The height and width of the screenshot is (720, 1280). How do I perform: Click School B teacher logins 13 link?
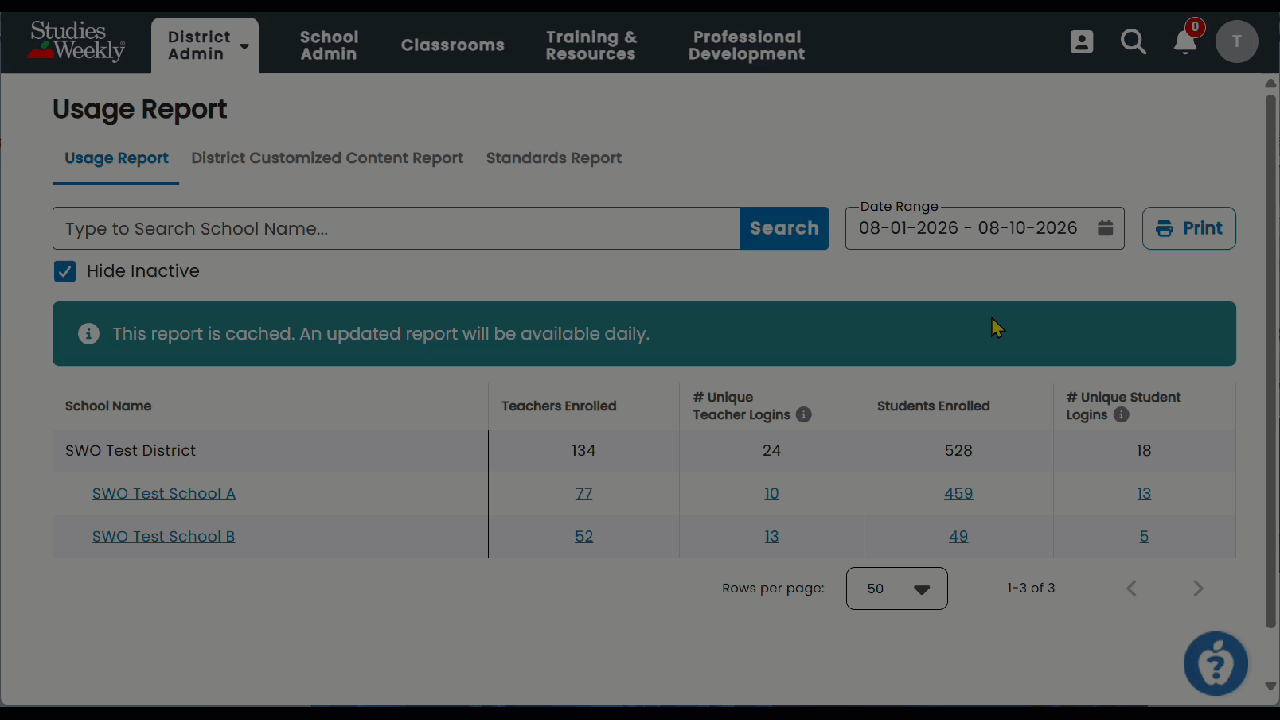point(771,536)
